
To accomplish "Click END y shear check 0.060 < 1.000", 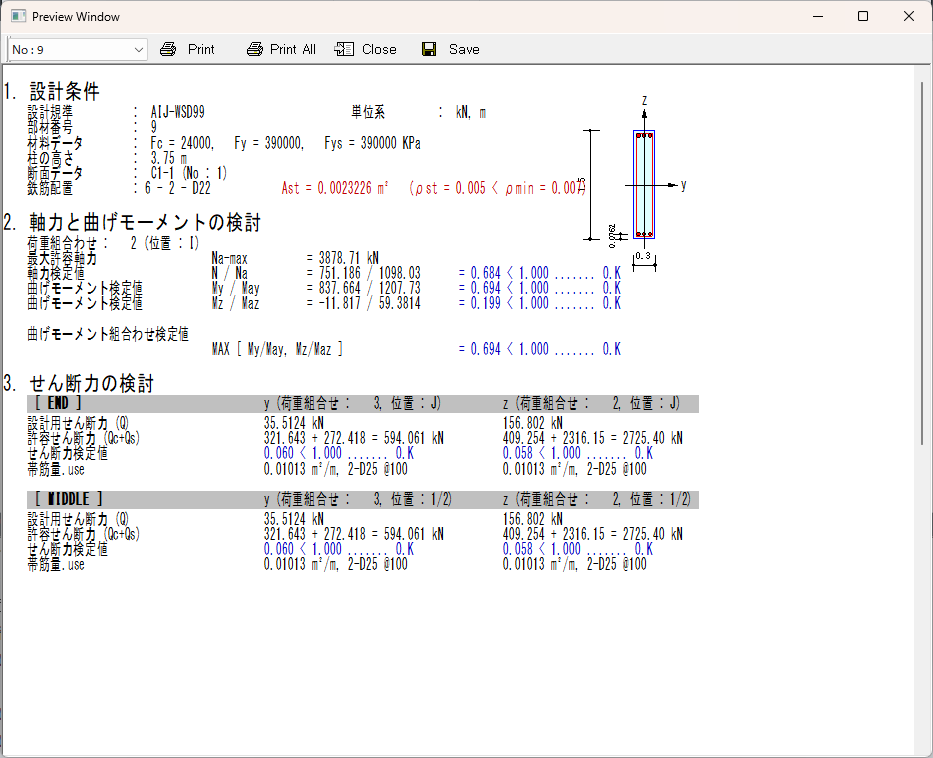I will tap(303, 453).
